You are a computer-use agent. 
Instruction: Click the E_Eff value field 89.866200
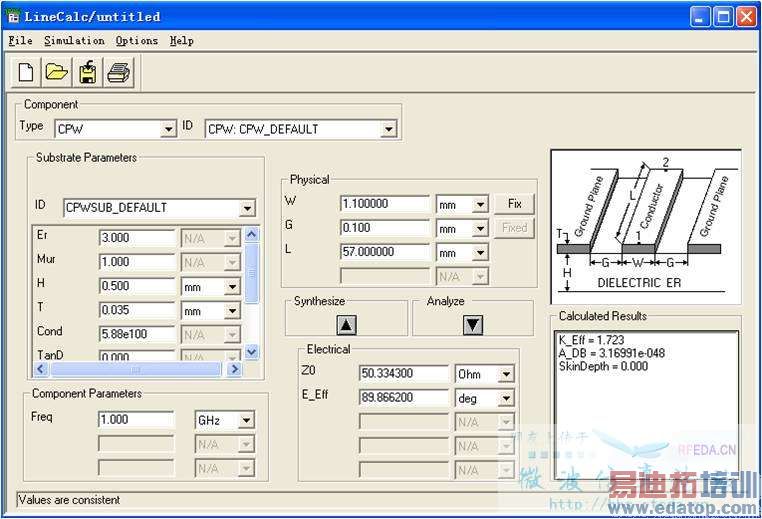[x=404, y=398]
